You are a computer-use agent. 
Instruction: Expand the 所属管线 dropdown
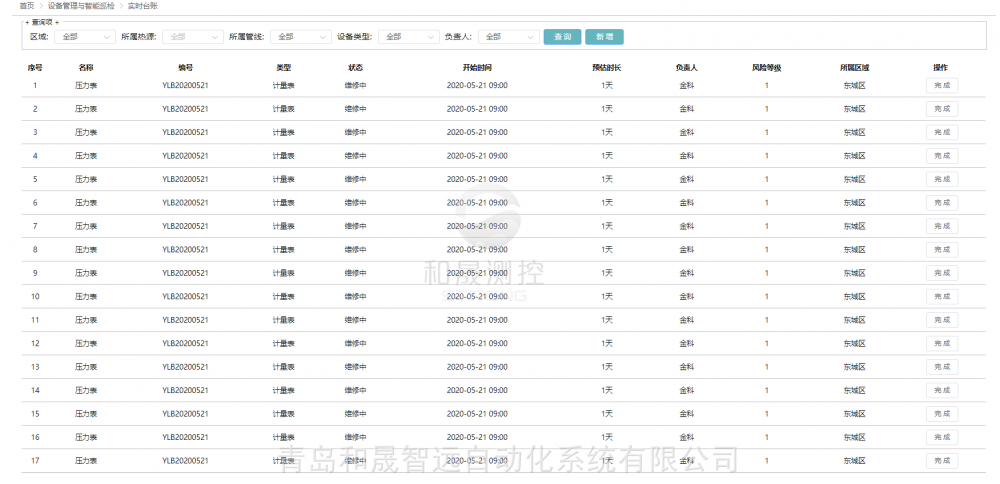pyautogui.click(x=301, y=37)
